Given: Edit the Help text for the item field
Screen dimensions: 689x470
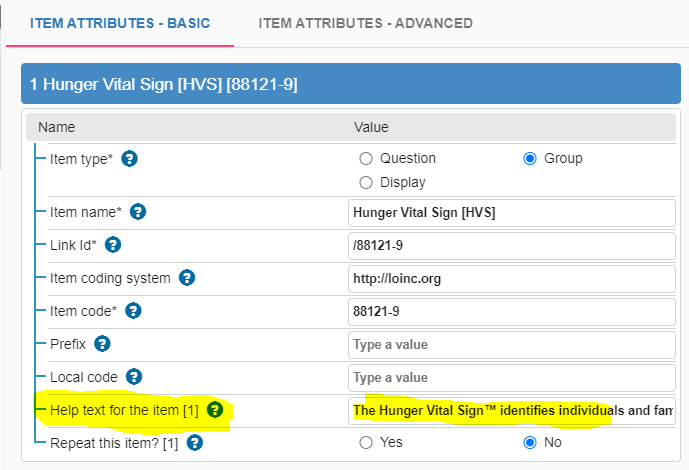Looking at the screenshot, I should 512,411.
